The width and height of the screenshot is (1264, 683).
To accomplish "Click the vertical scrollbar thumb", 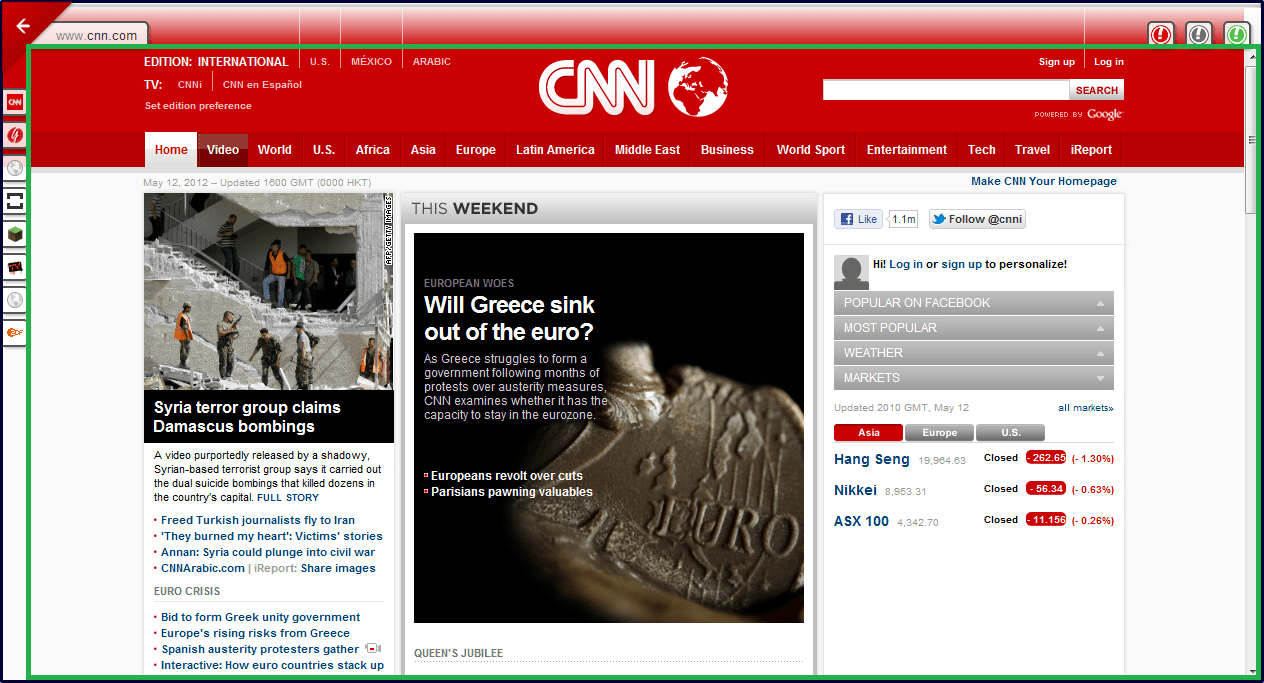I will [x=1251, y=140].
